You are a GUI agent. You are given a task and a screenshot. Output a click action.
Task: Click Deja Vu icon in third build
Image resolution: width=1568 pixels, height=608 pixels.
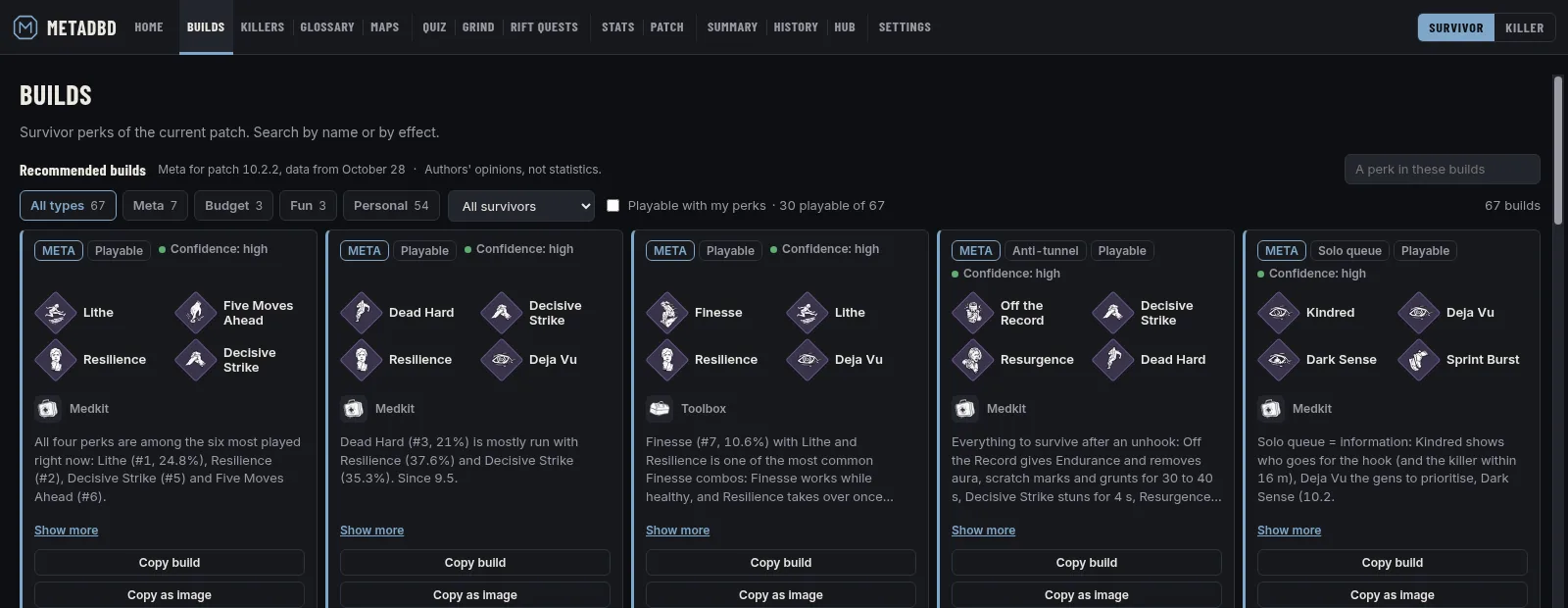click(808, 360)
